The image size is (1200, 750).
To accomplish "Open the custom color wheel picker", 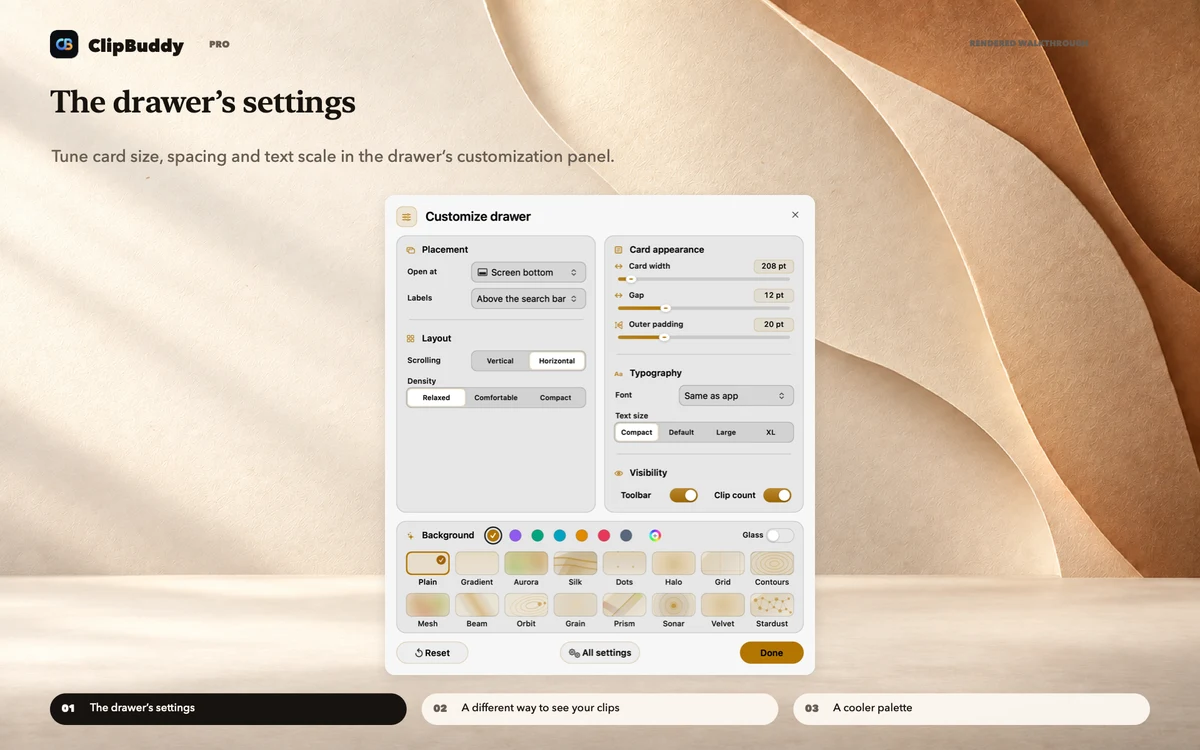I will [x=655, y=535].
